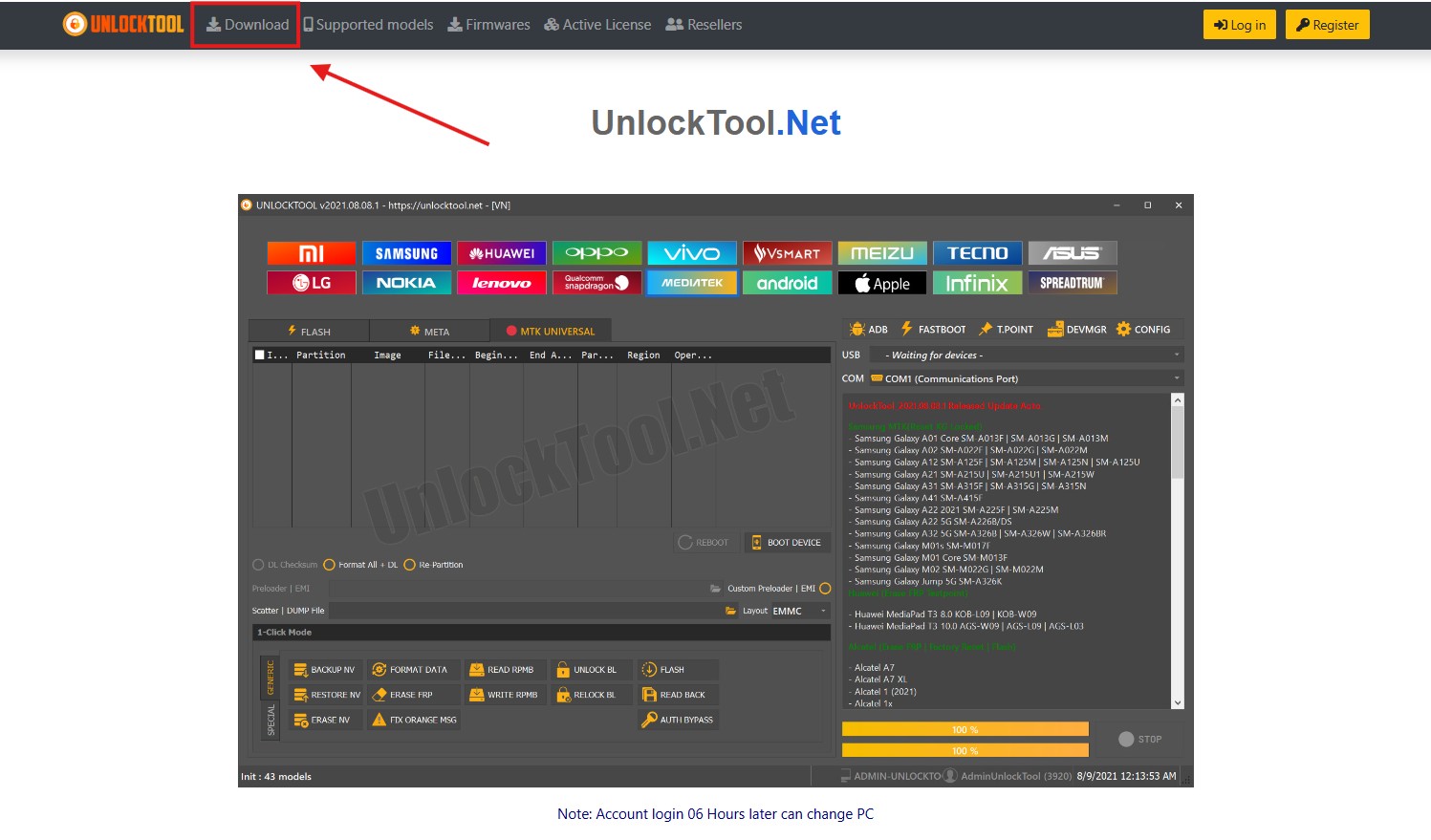Choose the Apple brand tile

tap(882, 283)
